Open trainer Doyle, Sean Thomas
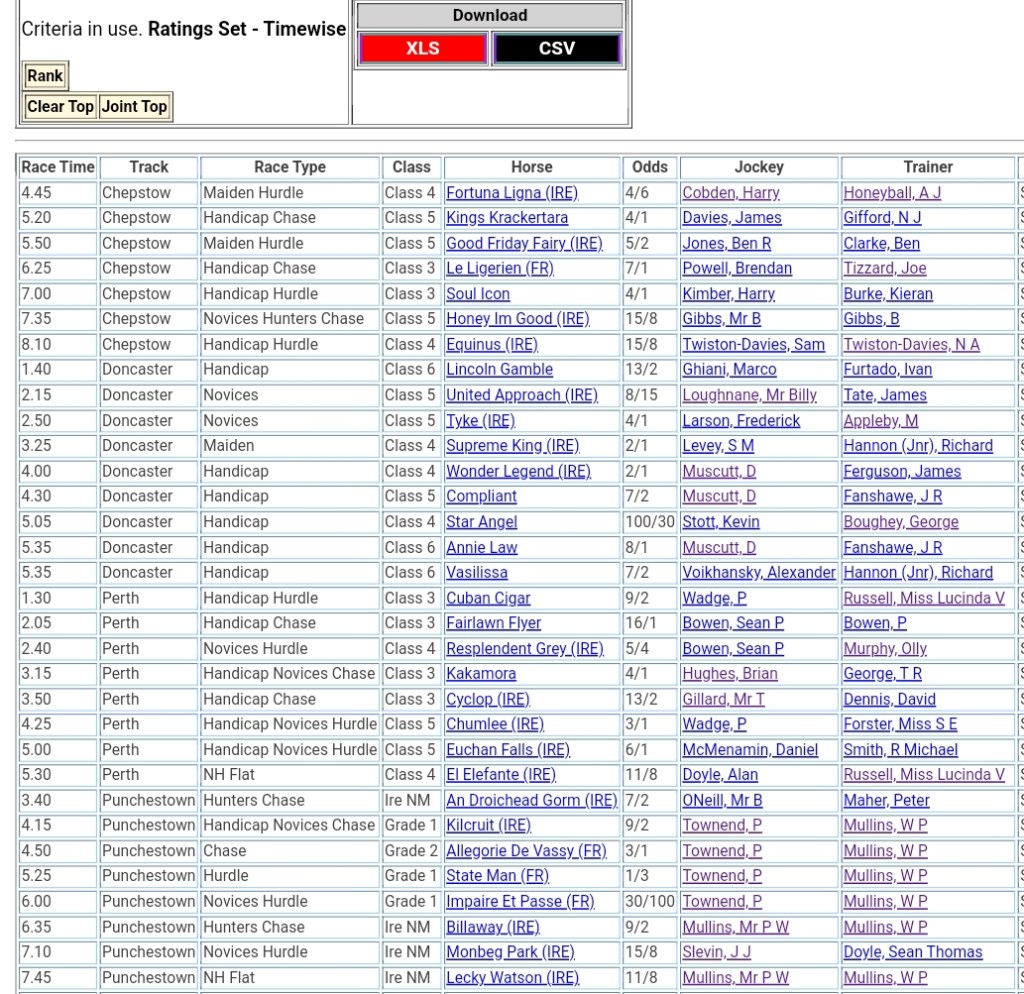The width and height of the screenshot is (1024, 994). point(912,952)
